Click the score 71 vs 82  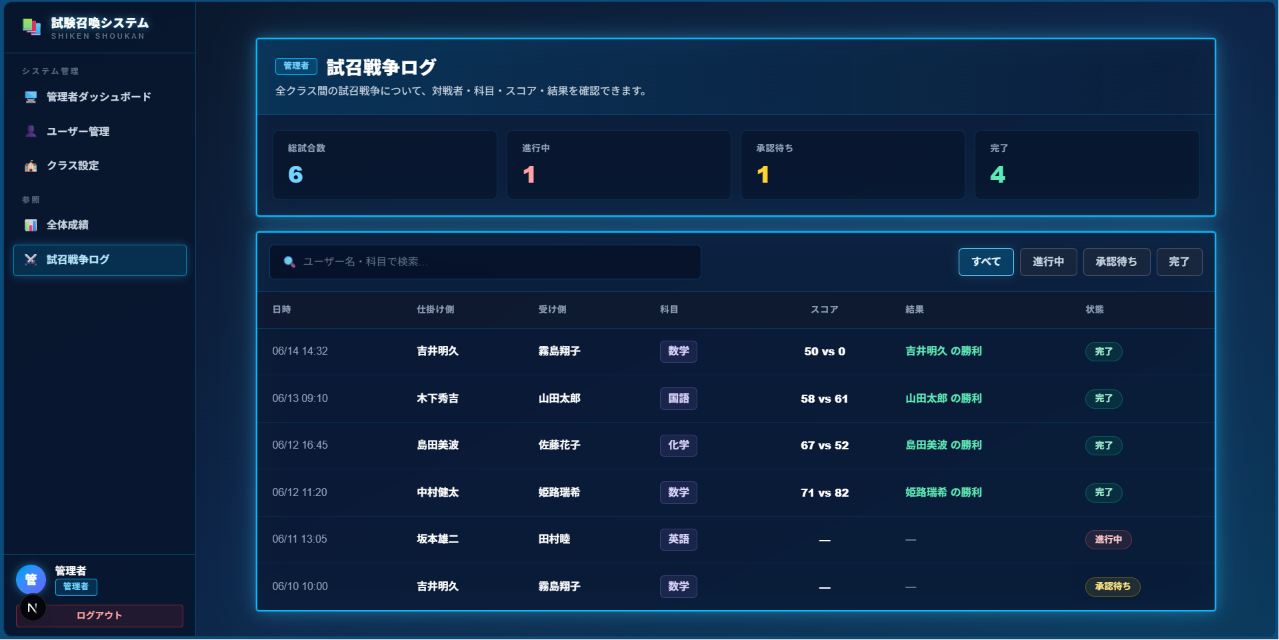tap(825, 492)
